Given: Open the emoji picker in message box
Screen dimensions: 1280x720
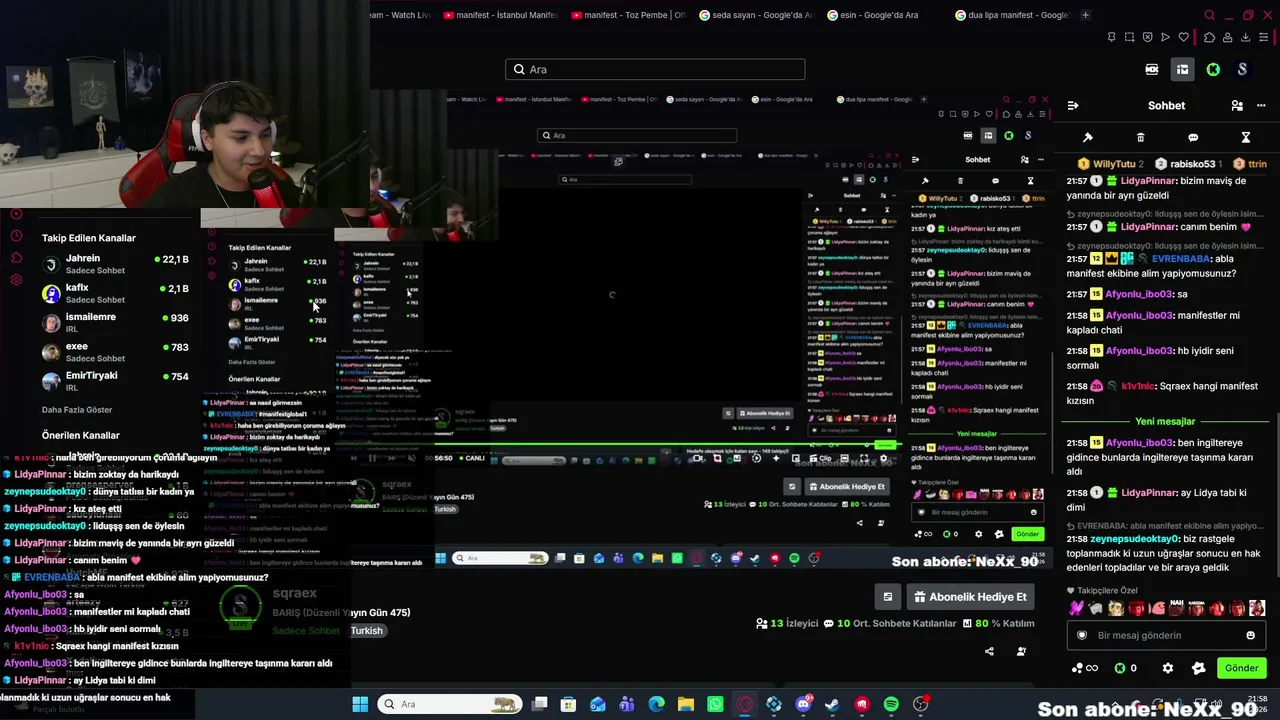Looking at the screenshot, I should pyautogui.click(x=1250, y=635).
